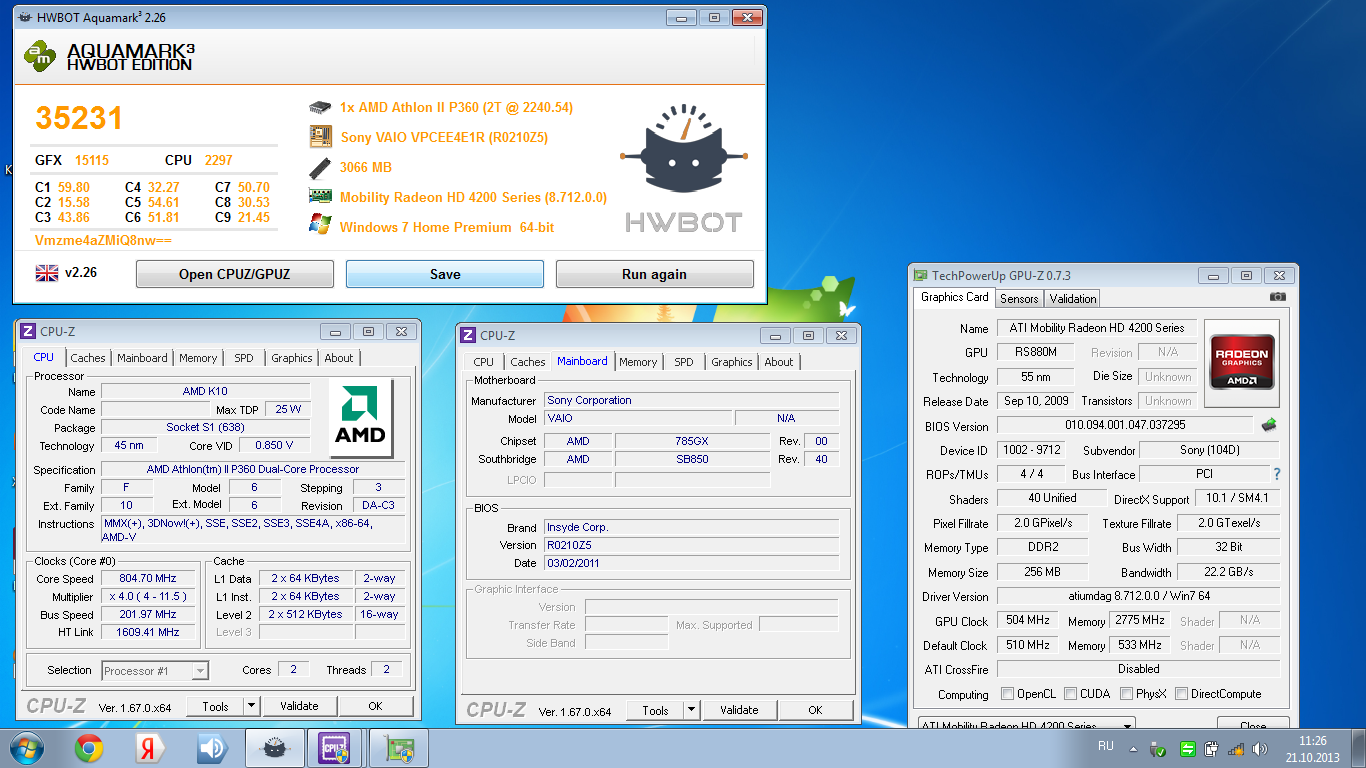Click OK in CPU-Z CPU window
Image resolution: width=1366 pixels, height=768 pixels.
376,706
